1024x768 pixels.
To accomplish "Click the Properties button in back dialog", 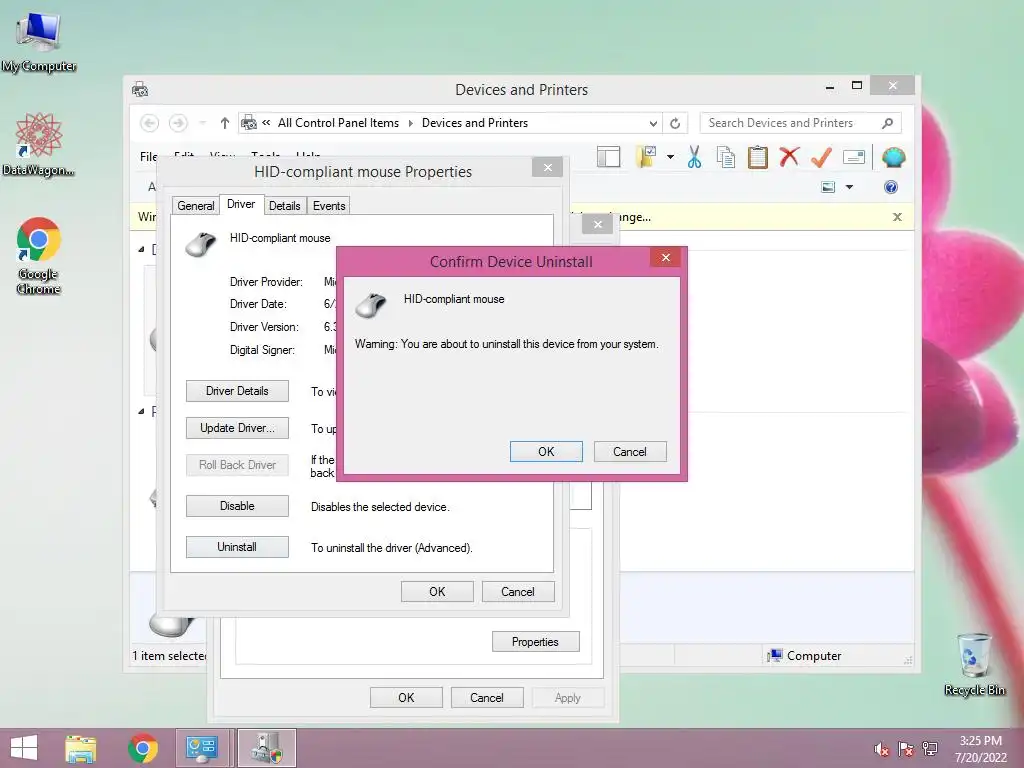I will tap(536, 642).
